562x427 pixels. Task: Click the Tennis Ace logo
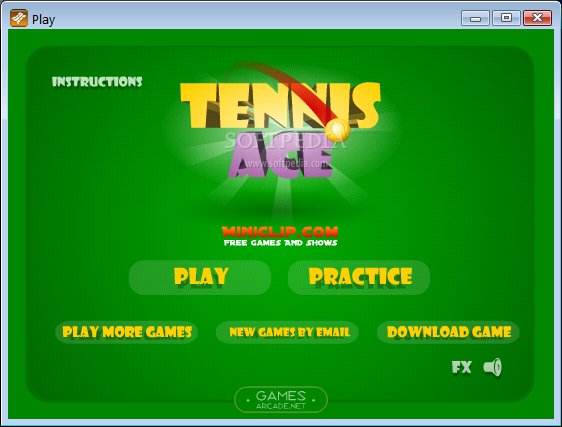[x=280, y=131]
